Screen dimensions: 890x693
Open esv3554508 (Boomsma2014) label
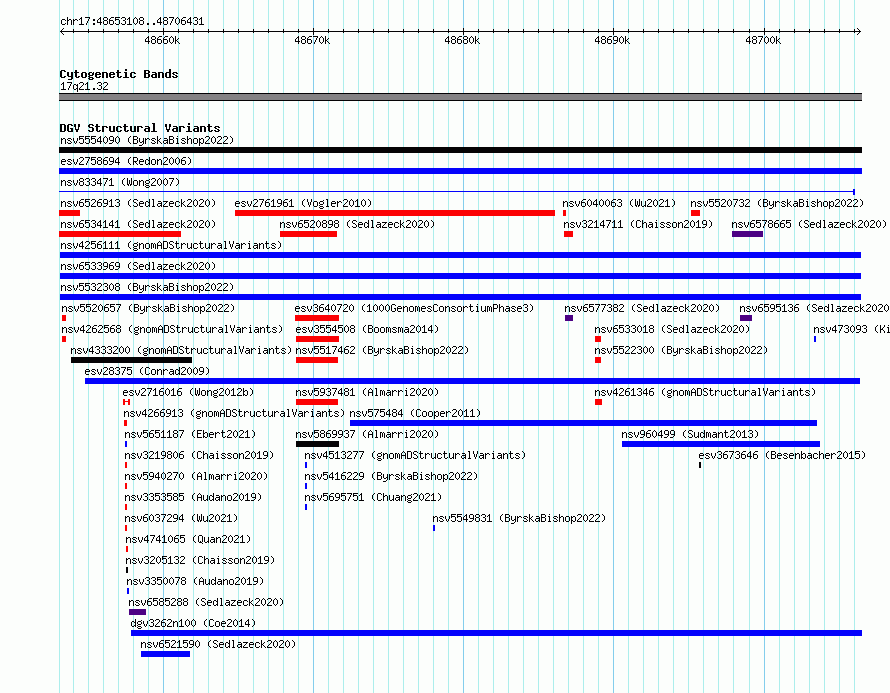tap(367, 329)
